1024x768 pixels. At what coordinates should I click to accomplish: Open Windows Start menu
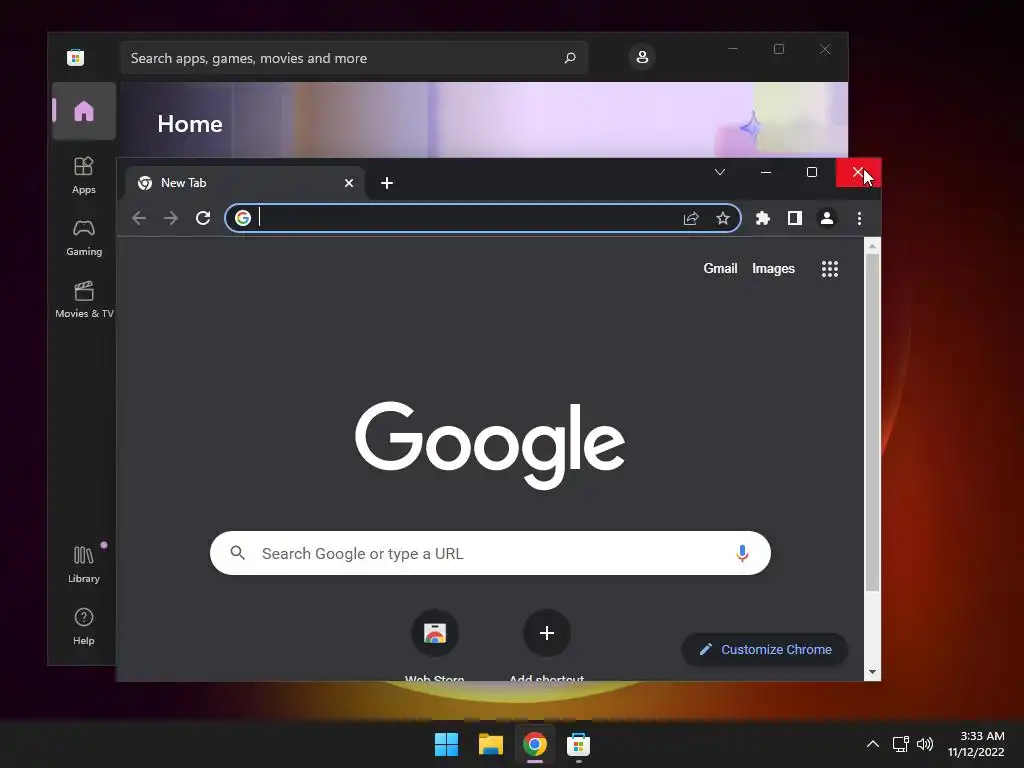[x=446, y=744]
